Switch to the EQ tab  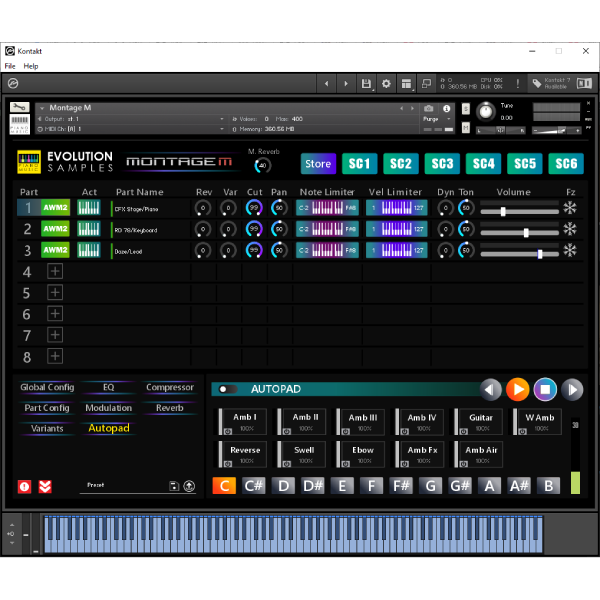(x=109, y=387)
